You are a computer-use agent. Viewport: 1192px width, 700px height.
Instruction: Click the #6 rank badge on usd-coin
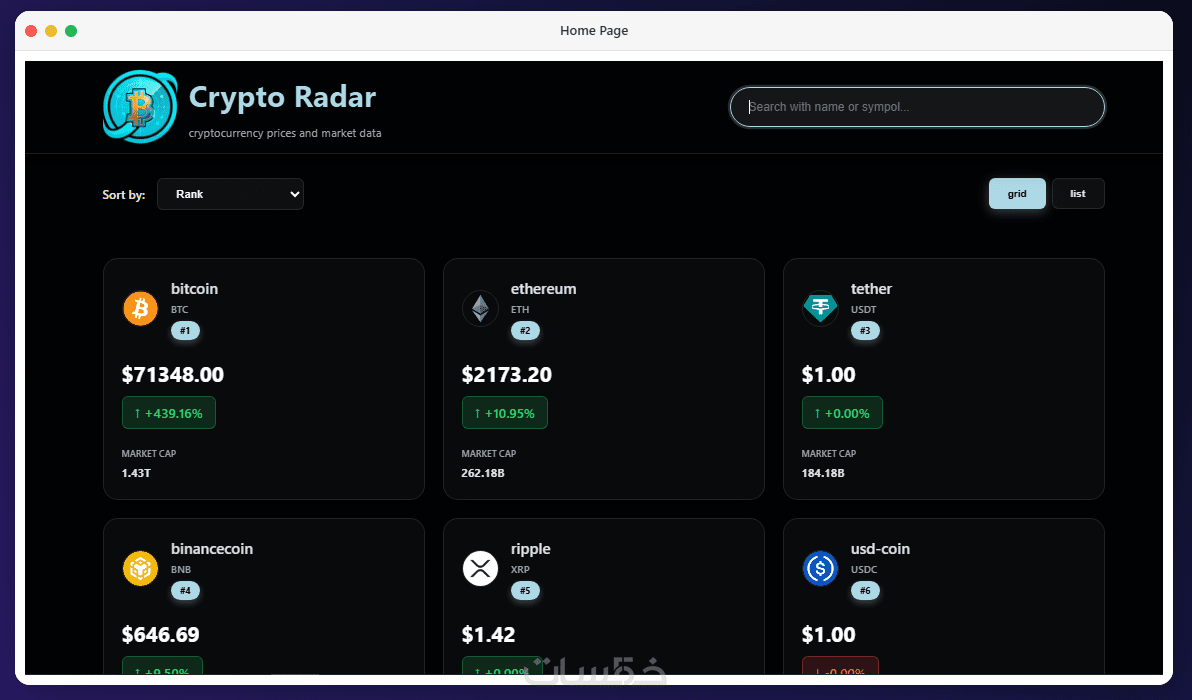(x=865, y=591)
